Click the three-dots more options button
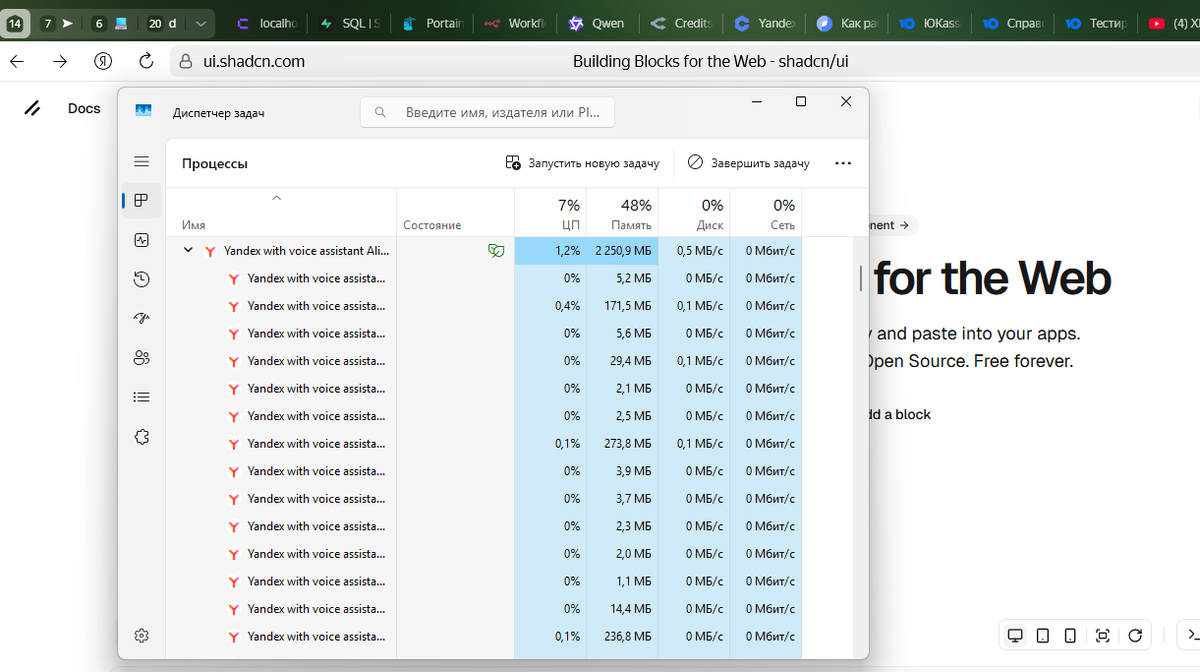The height and width of the screenshot is (672, 1200). (x=842, y=163)
